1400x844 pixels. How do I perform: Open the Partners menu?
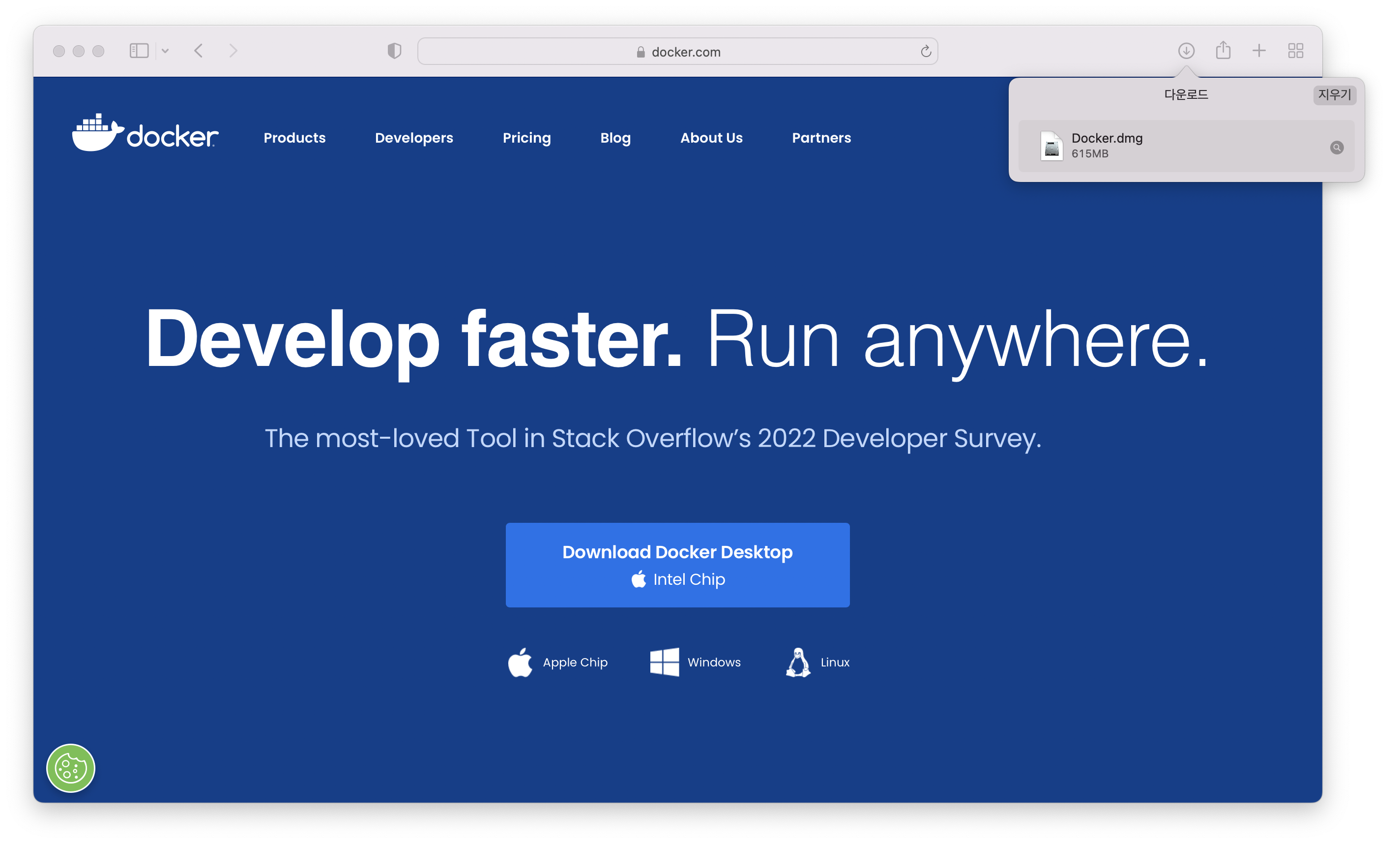[821, 138]
